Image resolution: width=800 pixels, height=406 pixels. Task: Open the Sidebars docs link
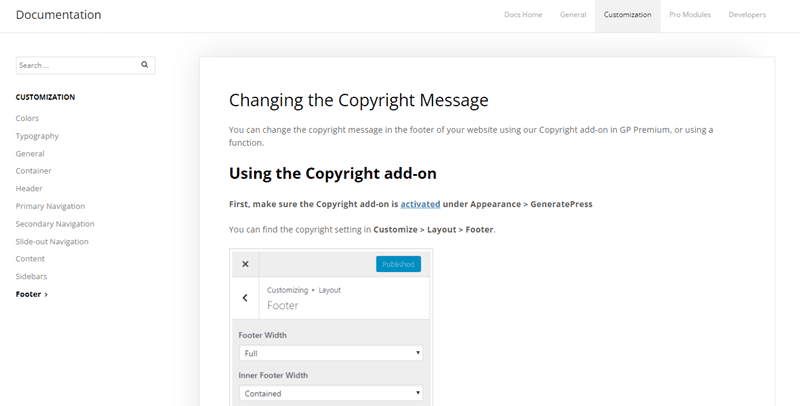31,276
